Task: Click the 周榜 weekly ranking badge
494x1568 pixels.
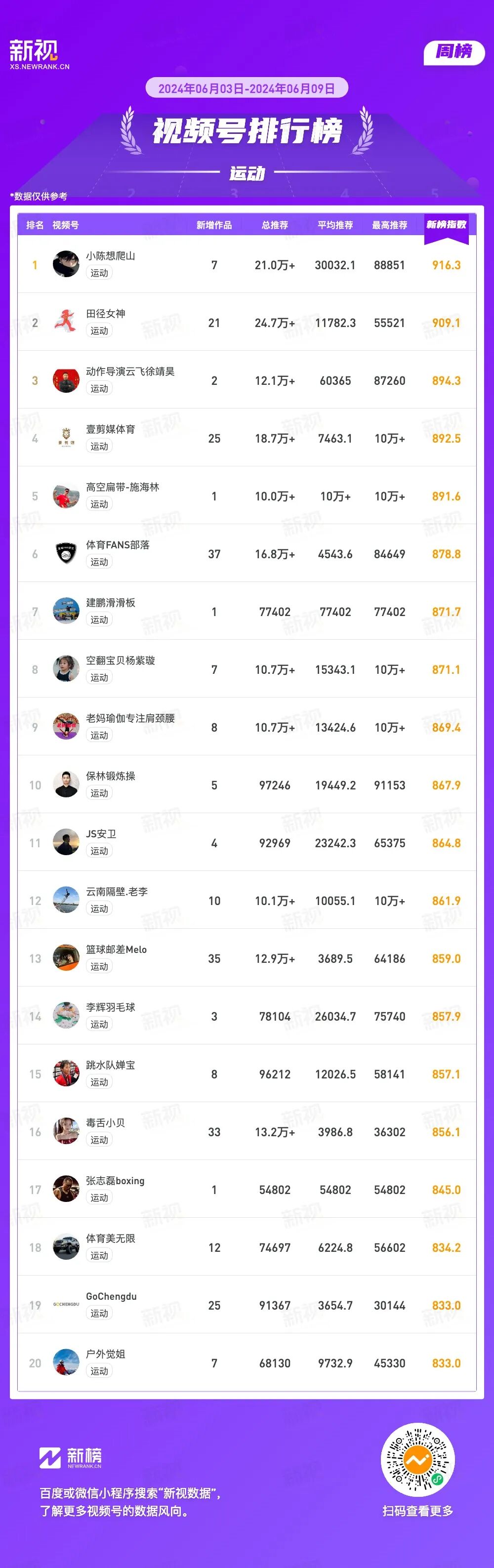Action: 453,52
